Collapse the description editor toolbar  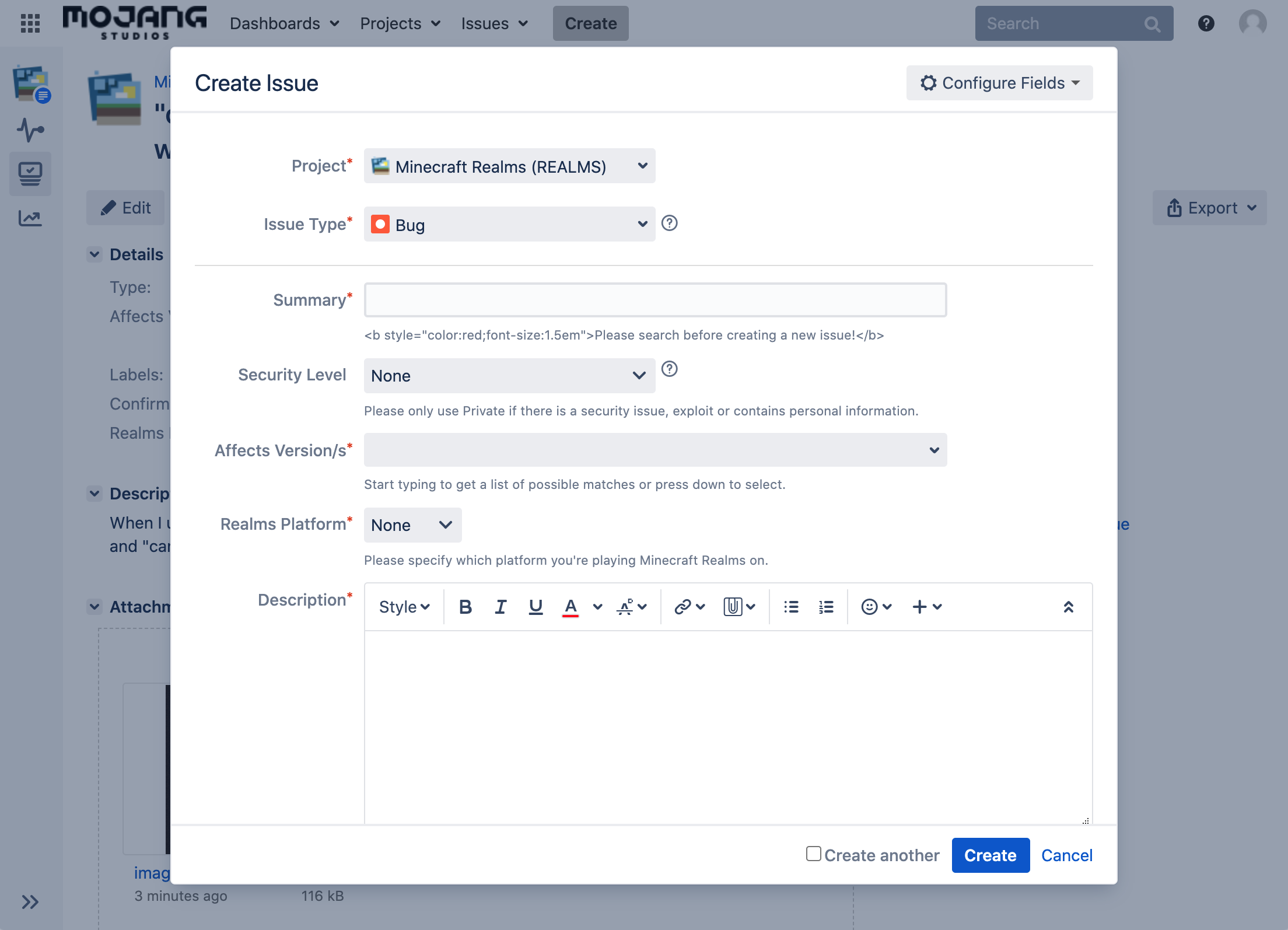tap(1068, 607)
